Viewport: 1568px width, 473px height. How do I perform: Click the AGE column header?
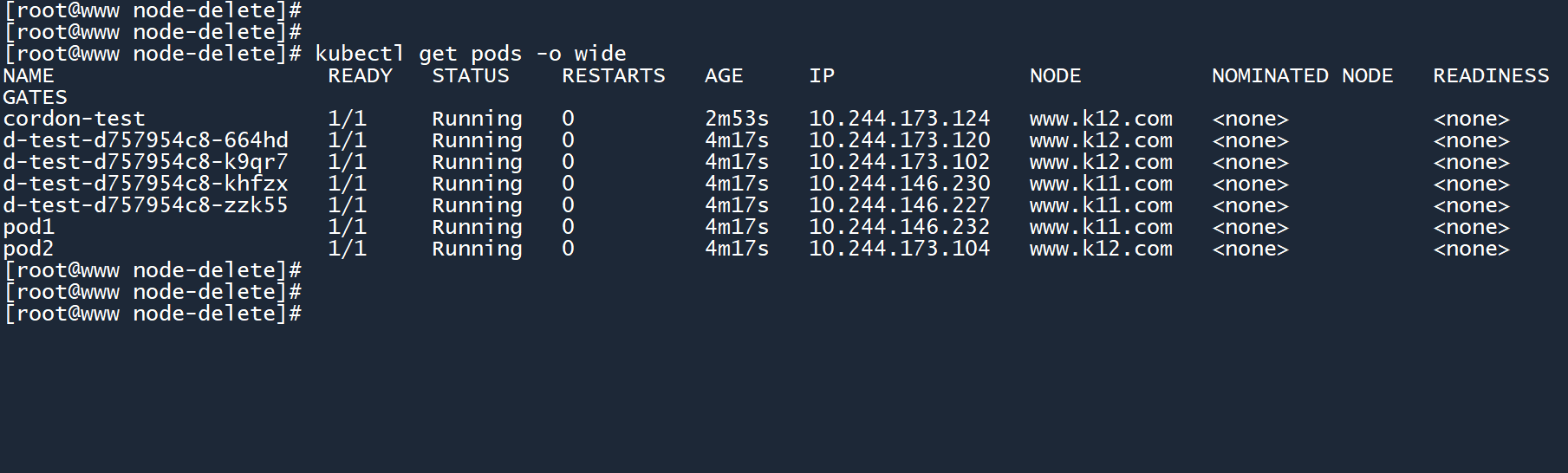click(724, 76)
